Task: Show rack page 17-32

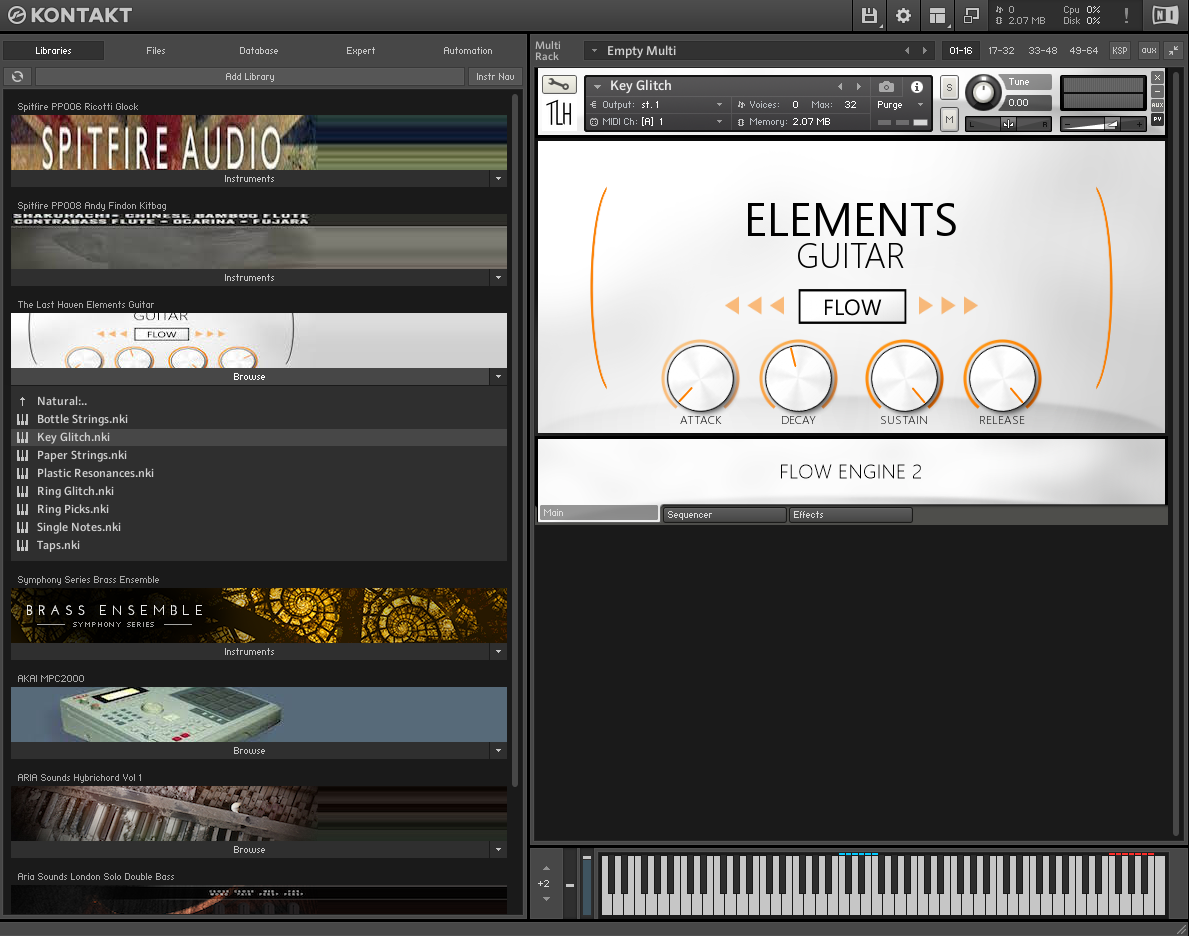Action: (1001, 51)
